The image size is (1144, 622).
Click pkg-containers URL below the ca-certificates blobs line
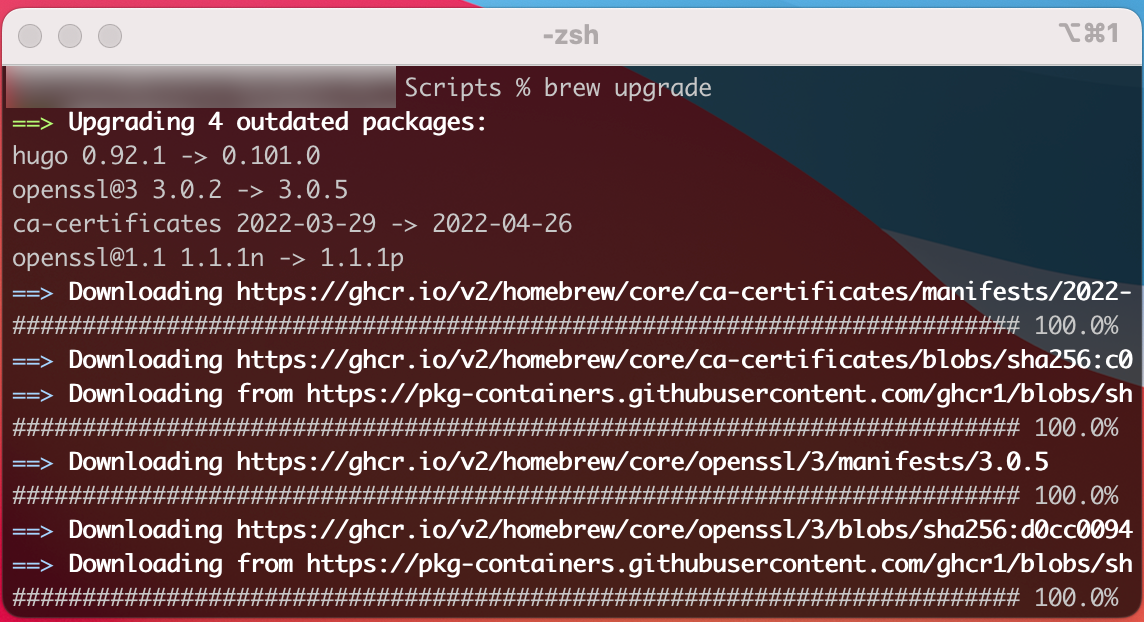click(719, 394)
